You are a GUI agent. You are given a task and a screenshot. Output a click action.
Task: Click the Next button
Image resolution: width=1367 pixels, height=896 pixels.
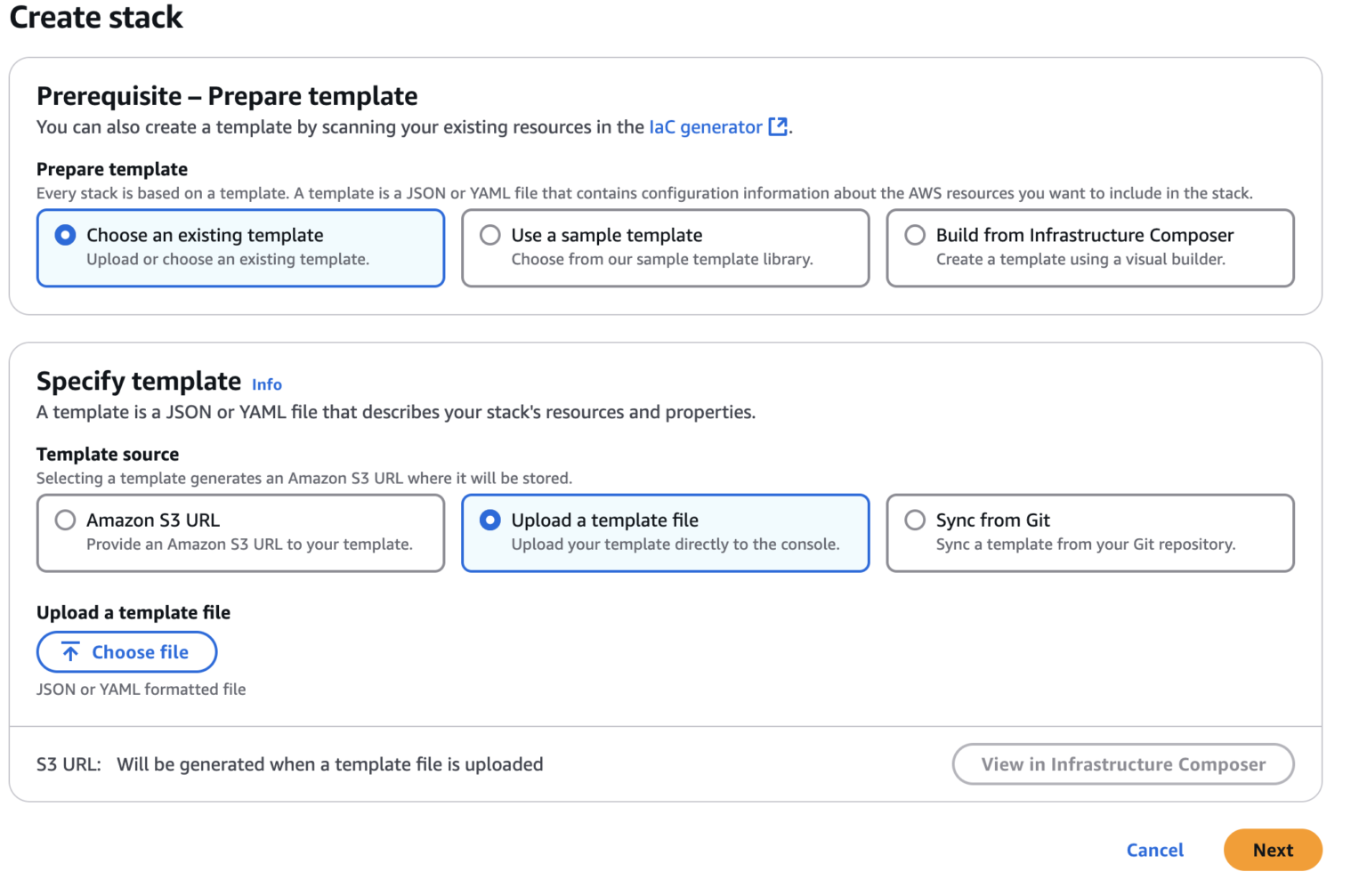click(x=1273, y=850)
